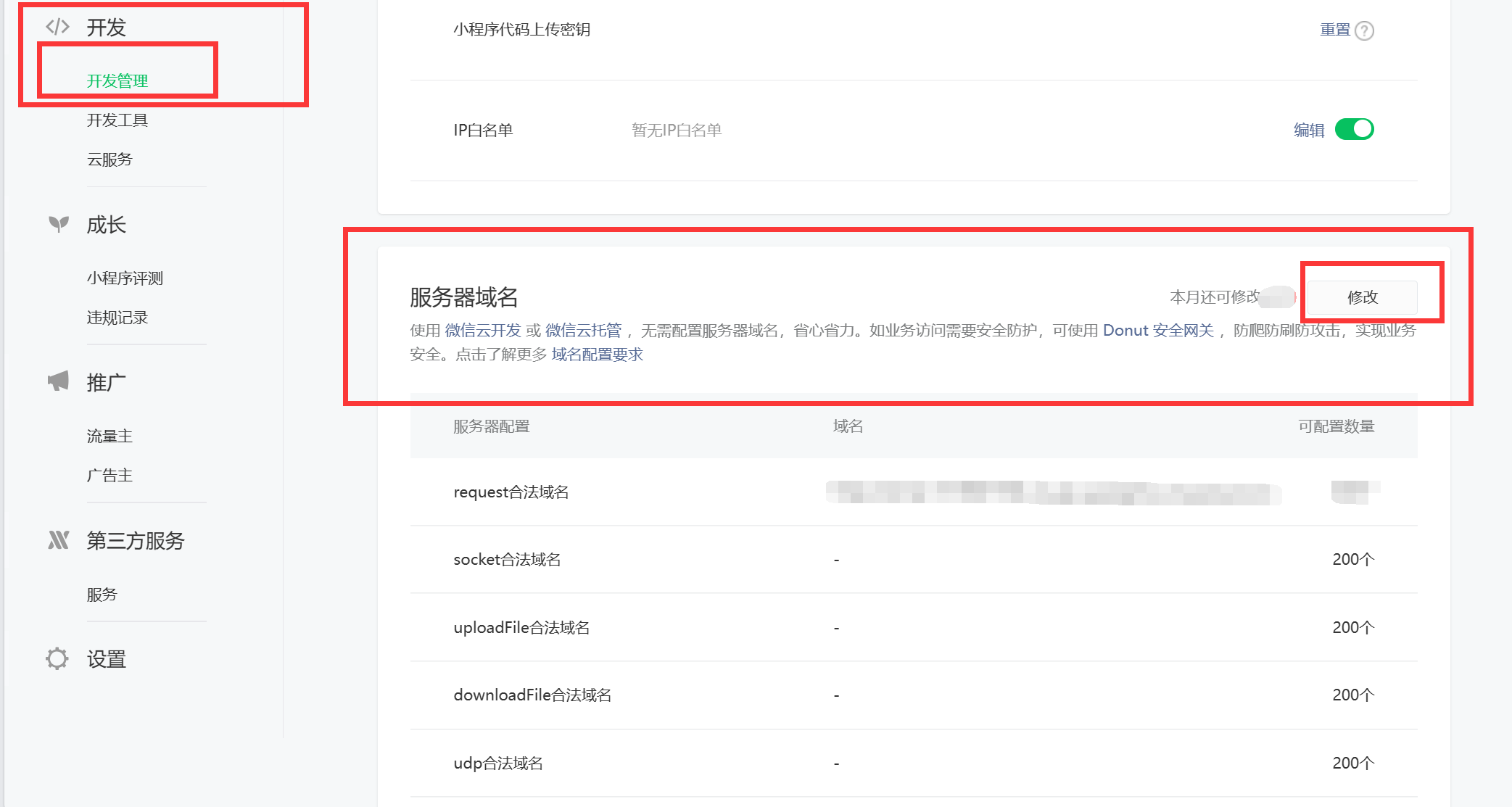The image size is (1512, 807).
Task: Click the megaphone icon beside 推广
Action: click(x=58, y=381)
